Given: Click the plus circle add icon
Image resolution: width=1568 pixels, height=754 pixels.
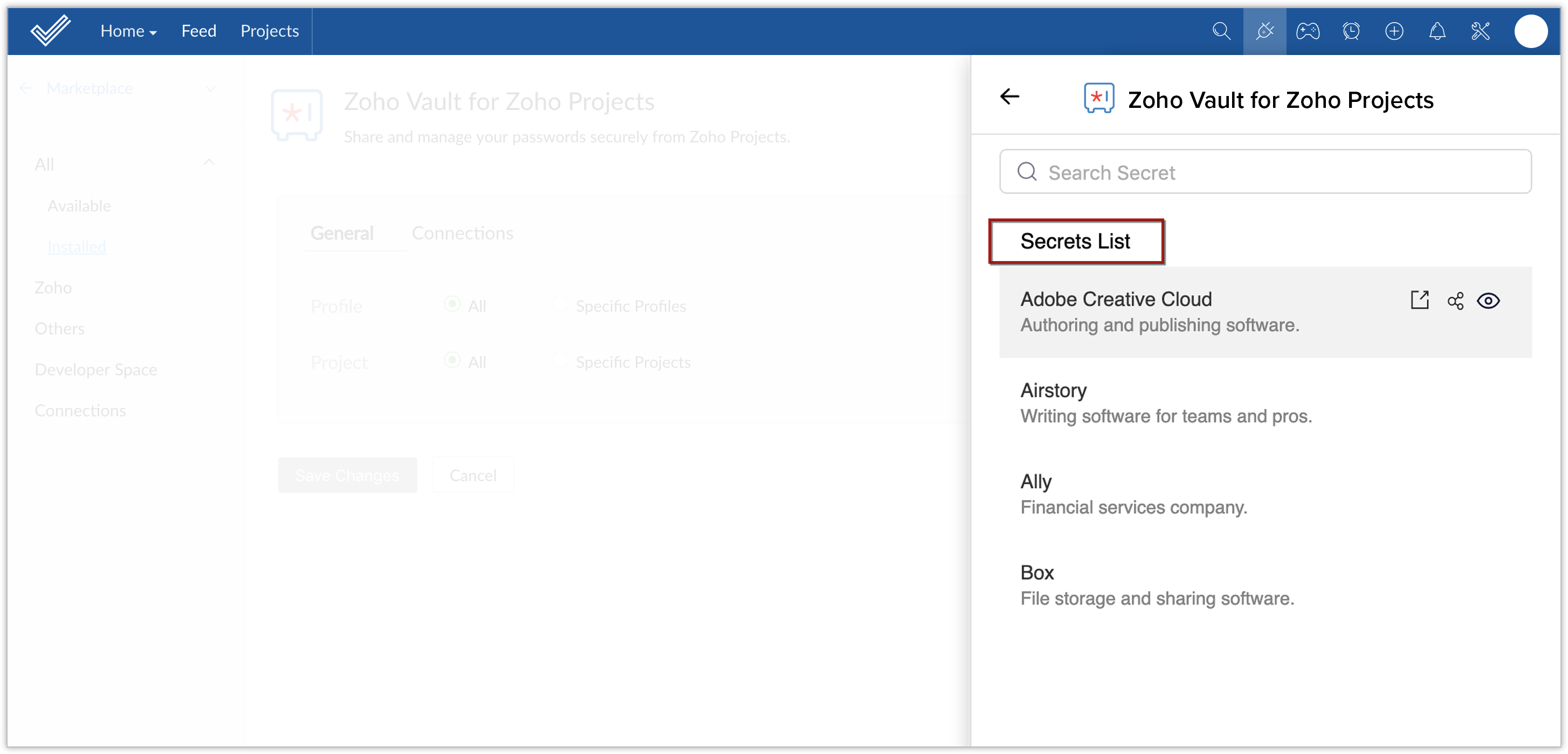Looking at the screenshot, I should 1394,31.
